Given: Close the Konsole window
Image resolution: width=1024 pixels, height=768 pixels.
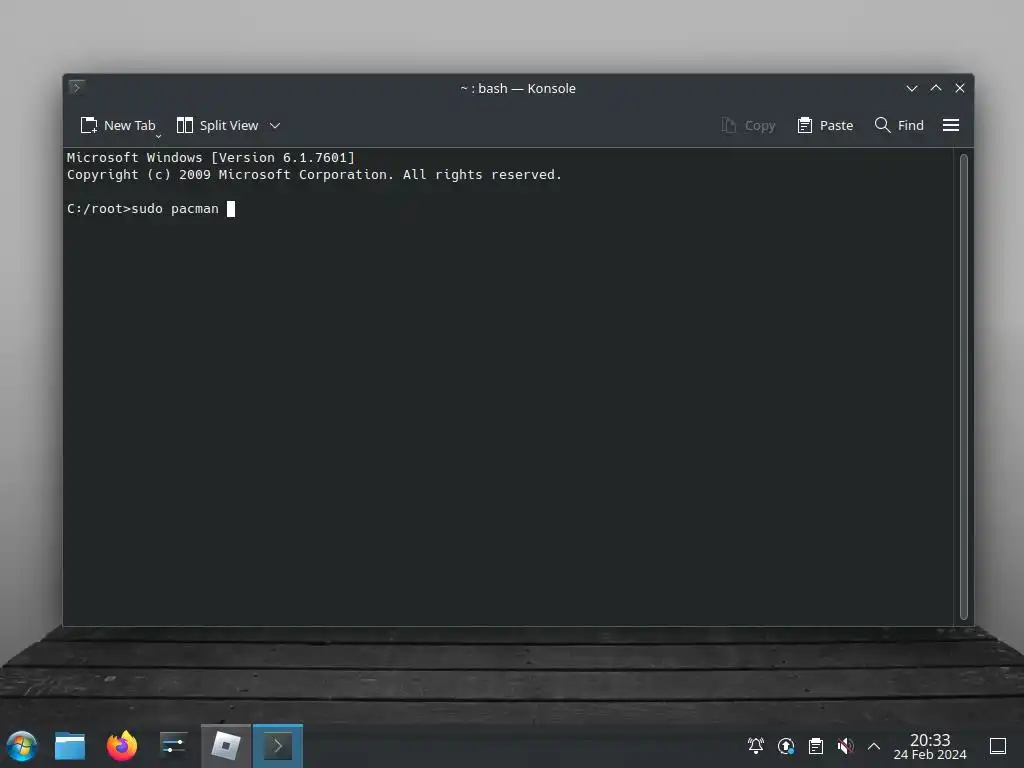Looking at the screenshot, I should pos(960,88).
